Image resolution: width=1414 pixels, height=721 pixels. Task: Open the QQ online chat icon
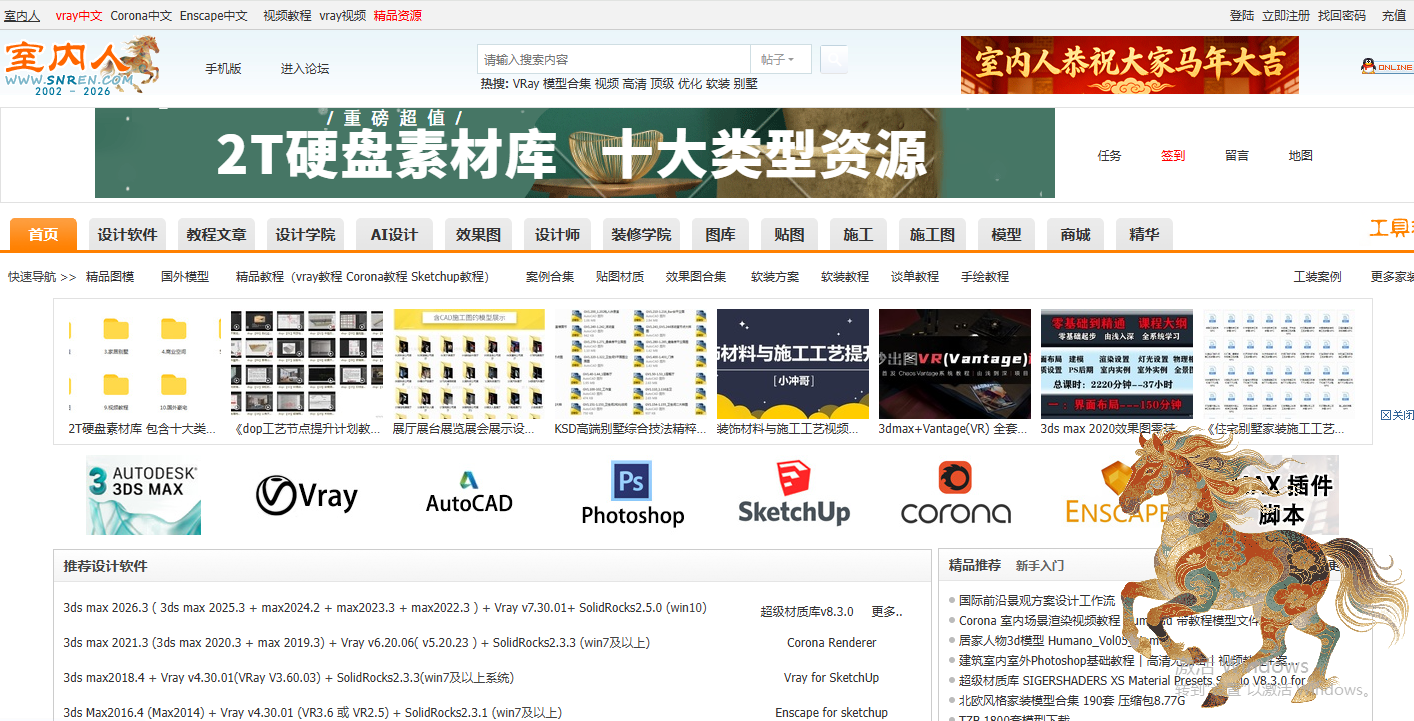tap(1386, 66)
